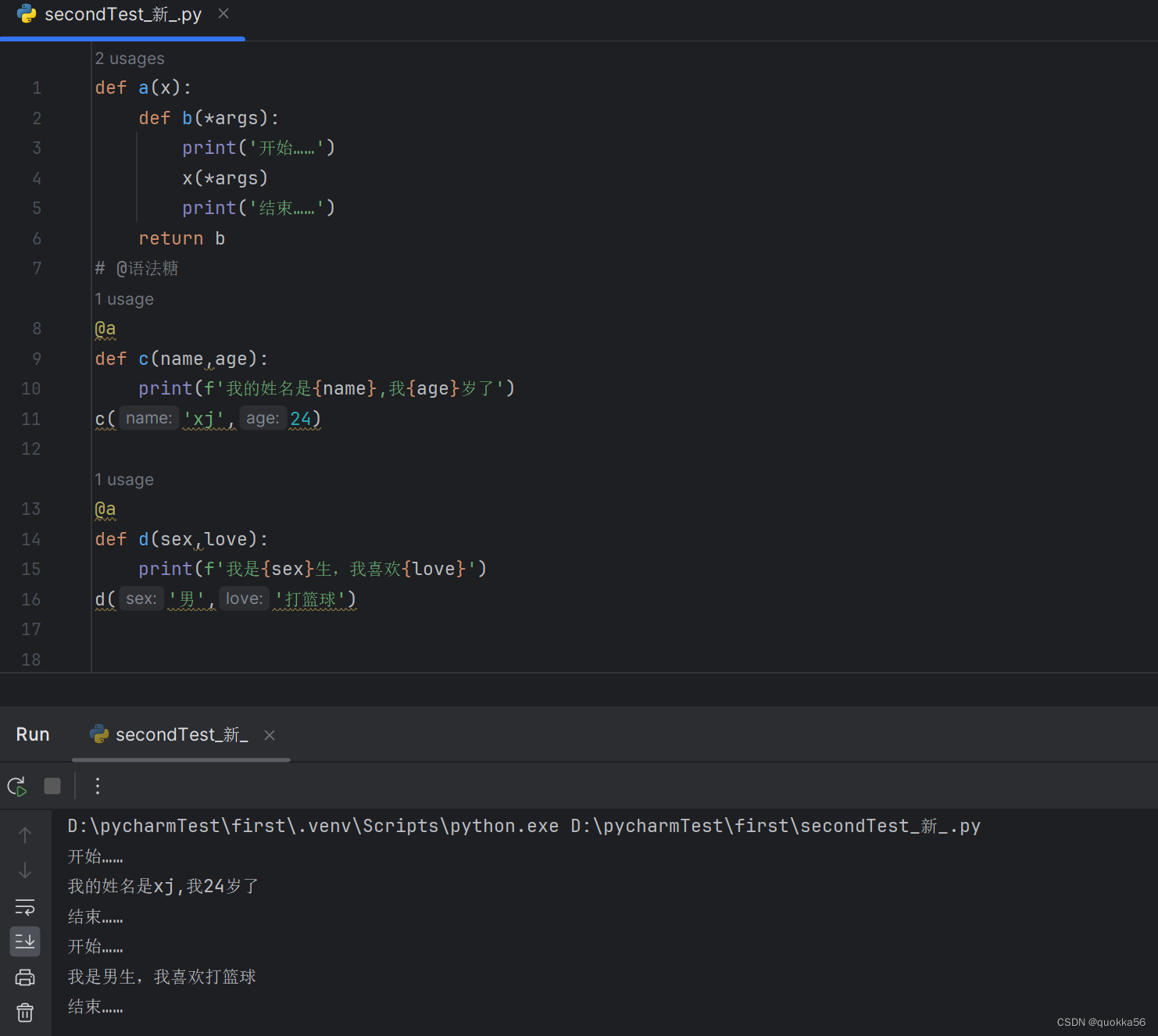Click the '1 usage' hint above def c
The height and width of the screenshot is (1036, 1158).
point(124,299)
